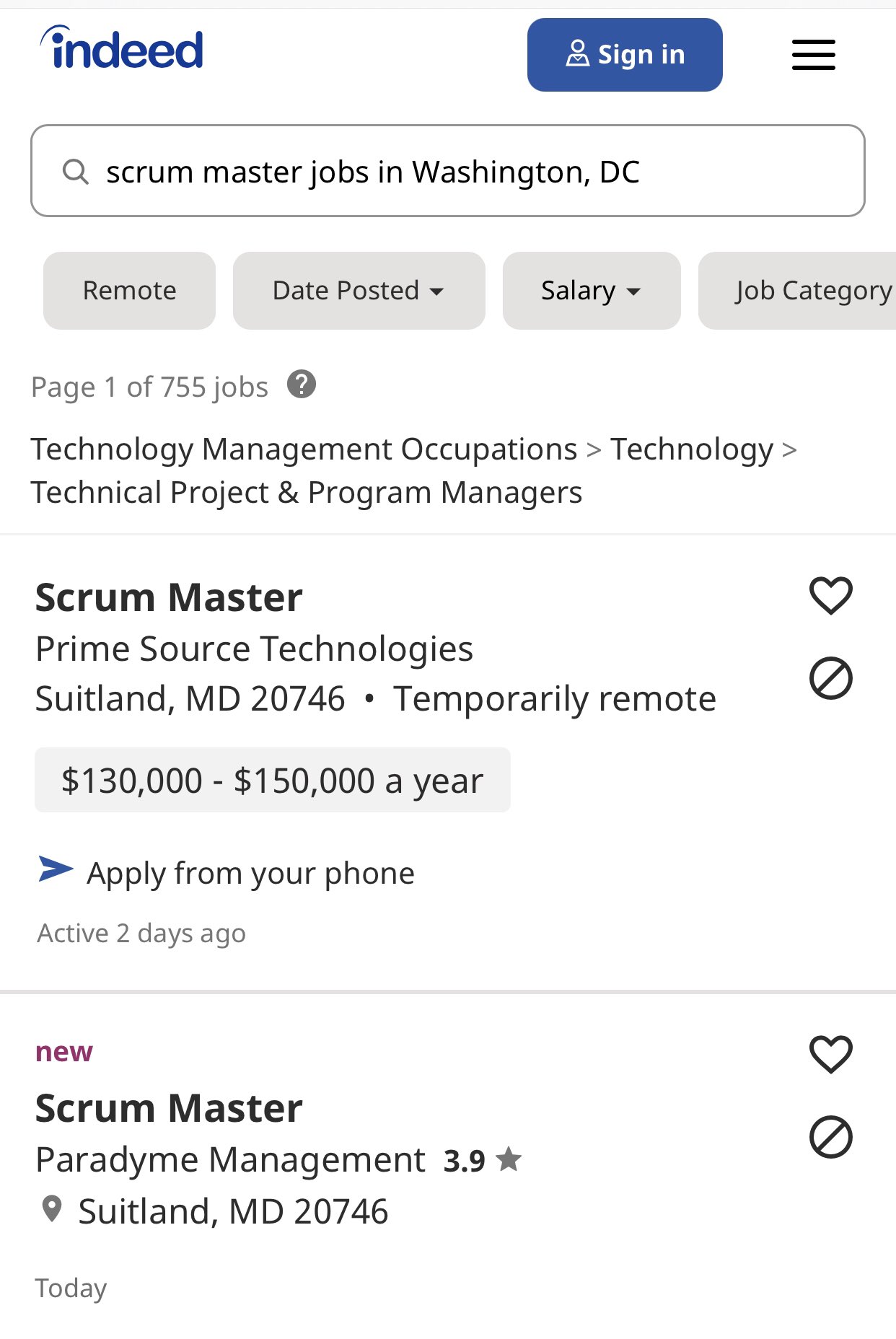Save the Prime Source Technologies job with heart
The image size is (896, 1339).
(830, 596)
